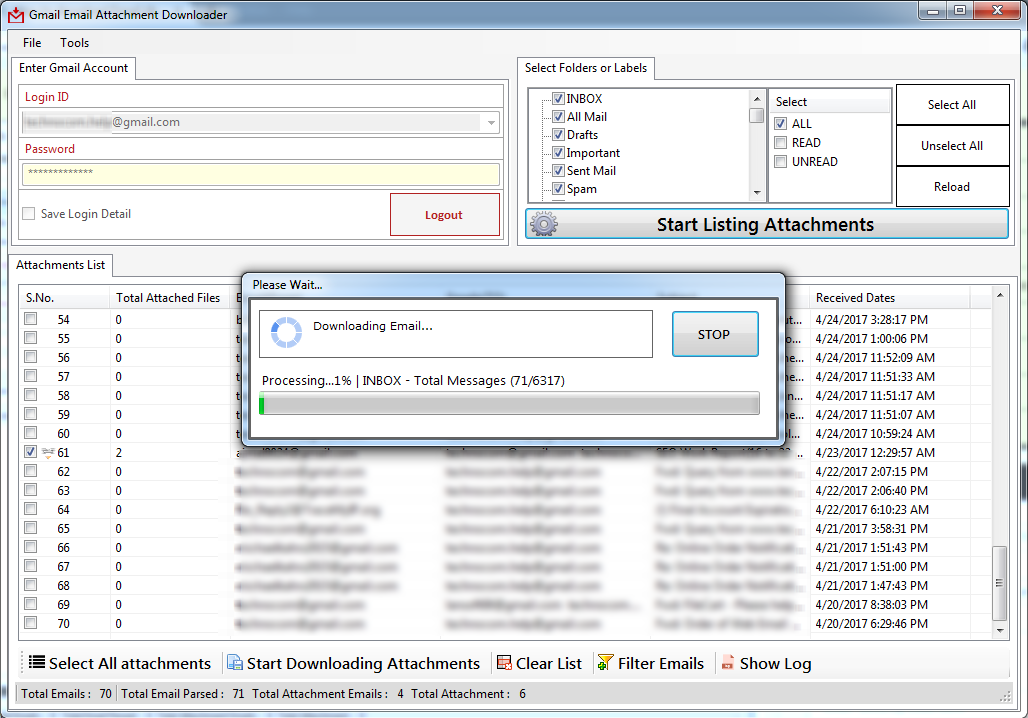Screen dimensions: 1028x718
Task: Check the row 54 checkbox
Action: 30,319
